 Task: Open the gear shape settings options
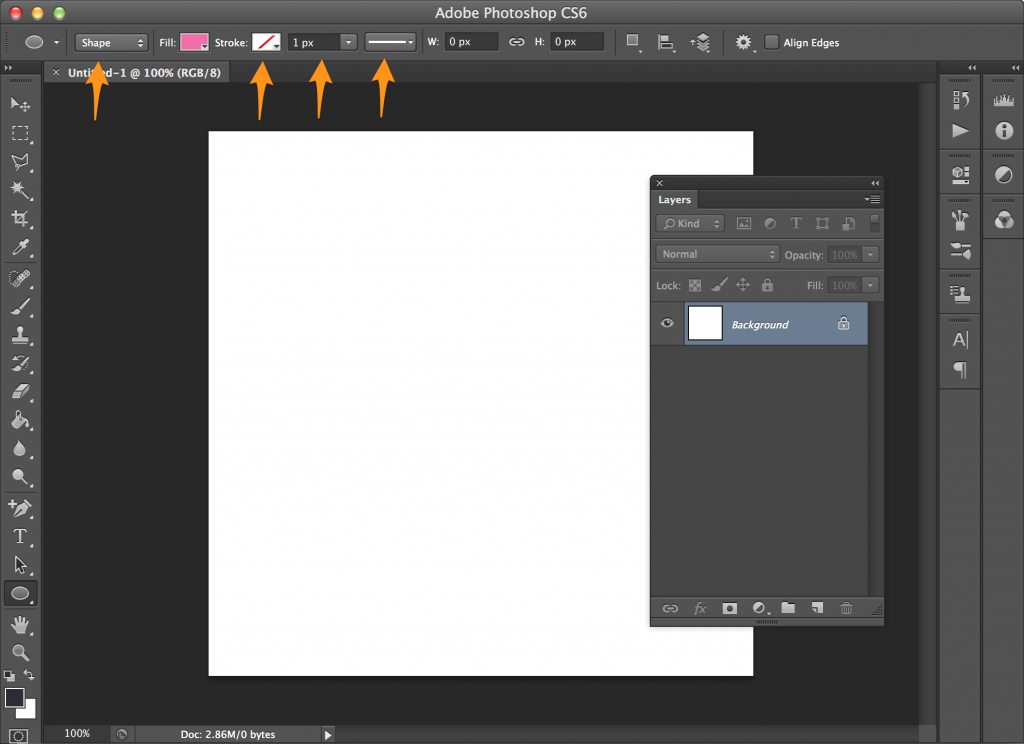point(743,42)
